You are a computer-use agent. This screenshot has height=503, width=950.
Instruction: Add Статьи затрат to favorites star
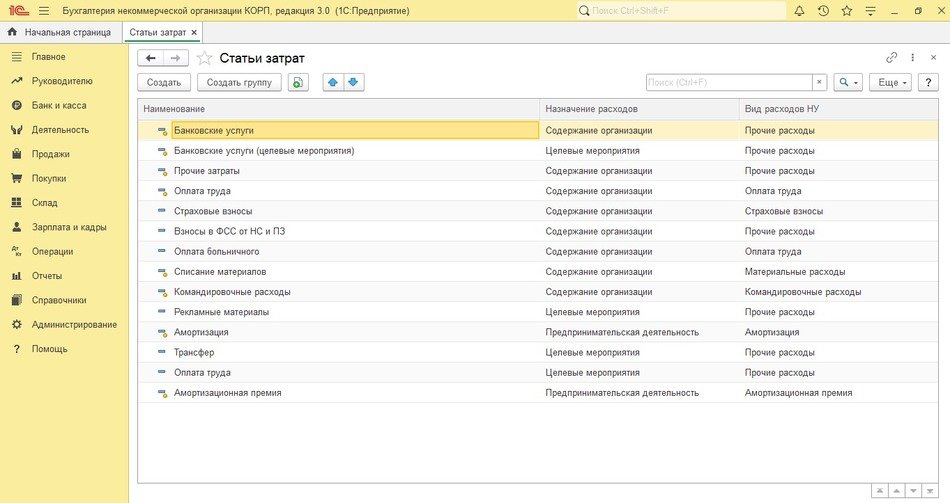(205, 58)
